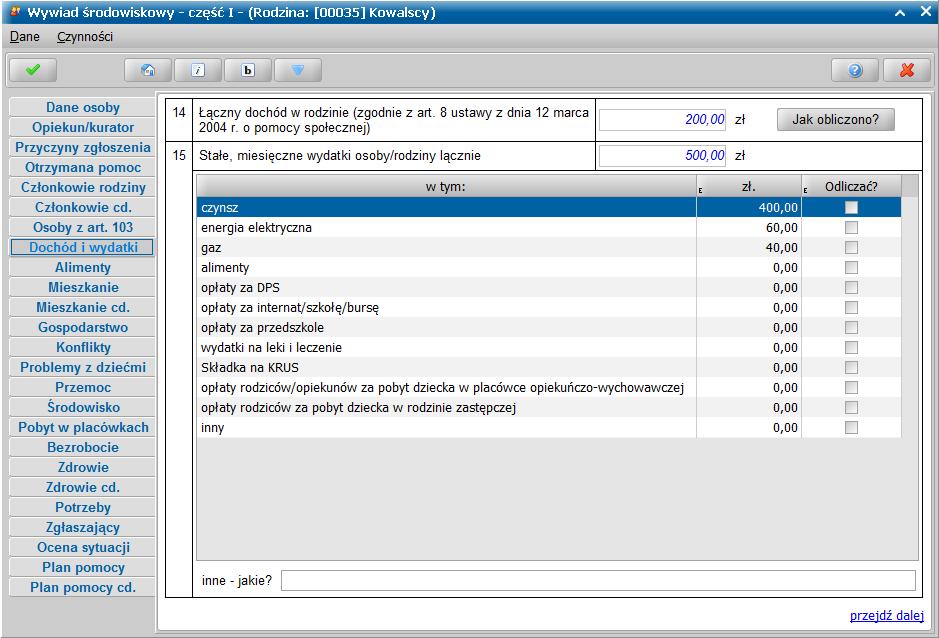This screenshot has height=638, width=939.
Task: Open the Zgłaszający tab
Action: pyautogui.click(x=83, y=527)
